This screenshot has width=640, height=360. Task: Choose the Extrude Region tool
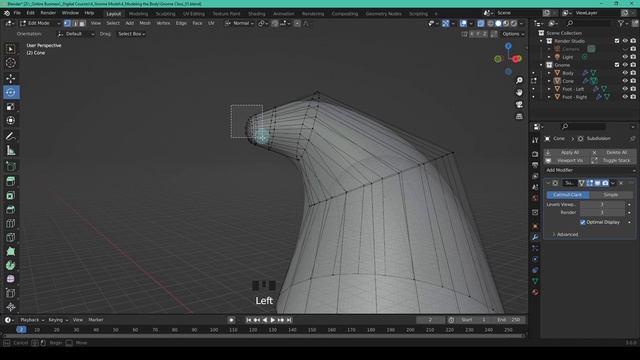(x=11, y=181)
